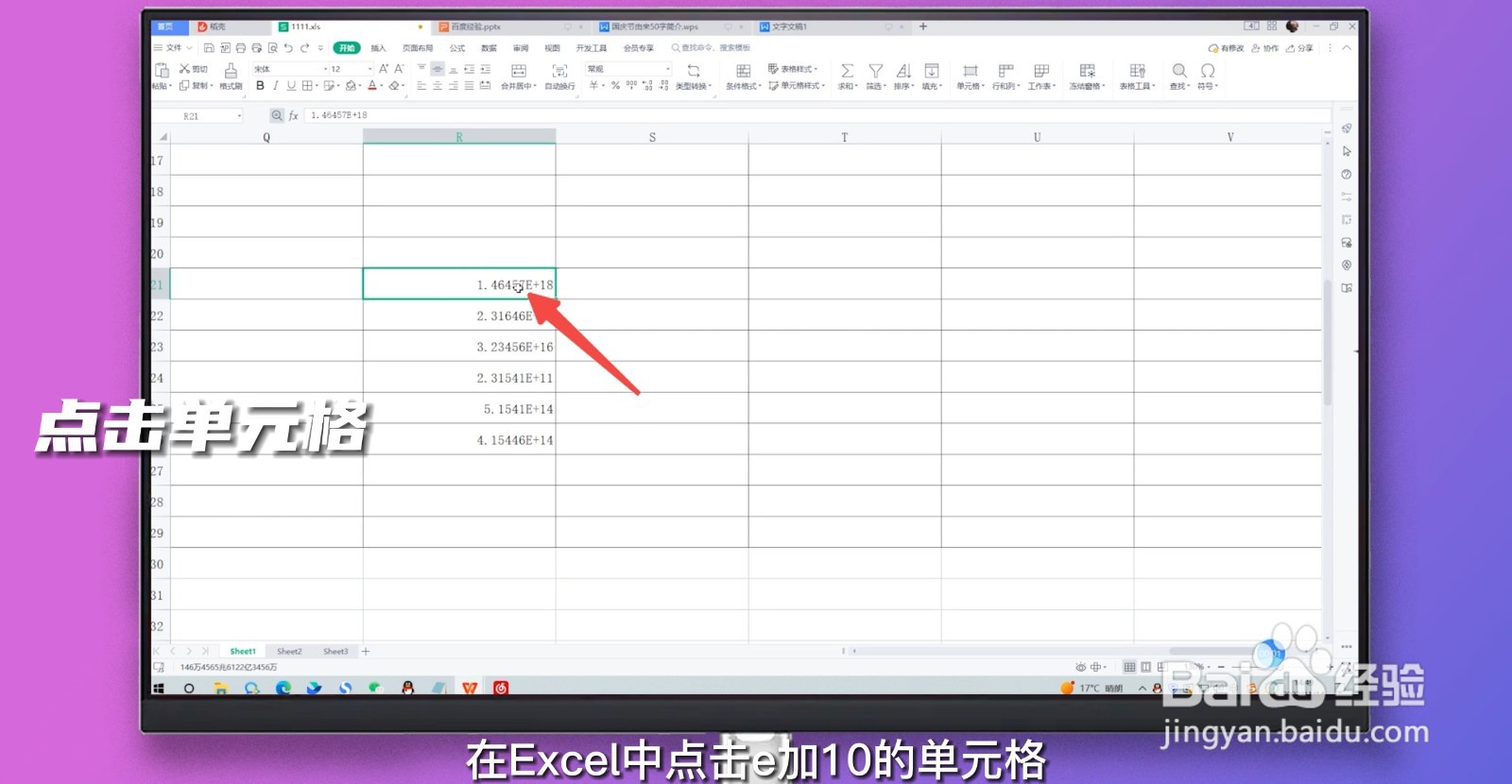Click the Symbol (符号) omega icon
This screenshot has height=784, width=1512.
tap(1208, 71)
